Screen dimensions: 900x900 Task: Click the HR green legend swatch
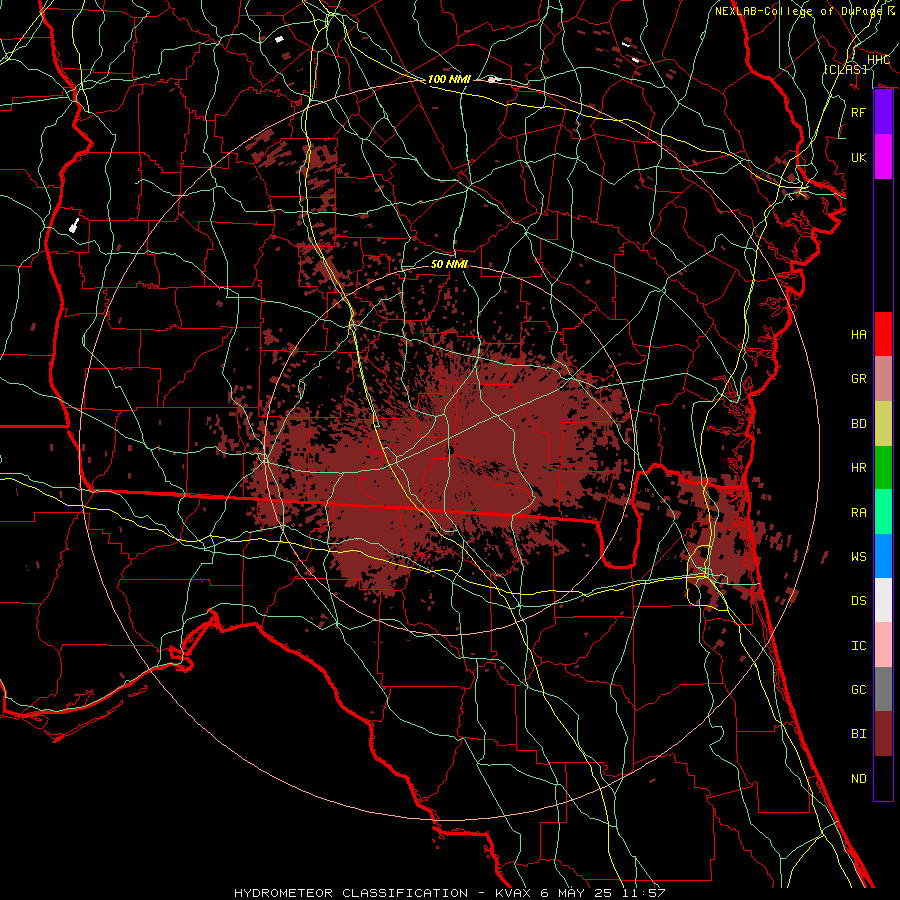point(883,468)
